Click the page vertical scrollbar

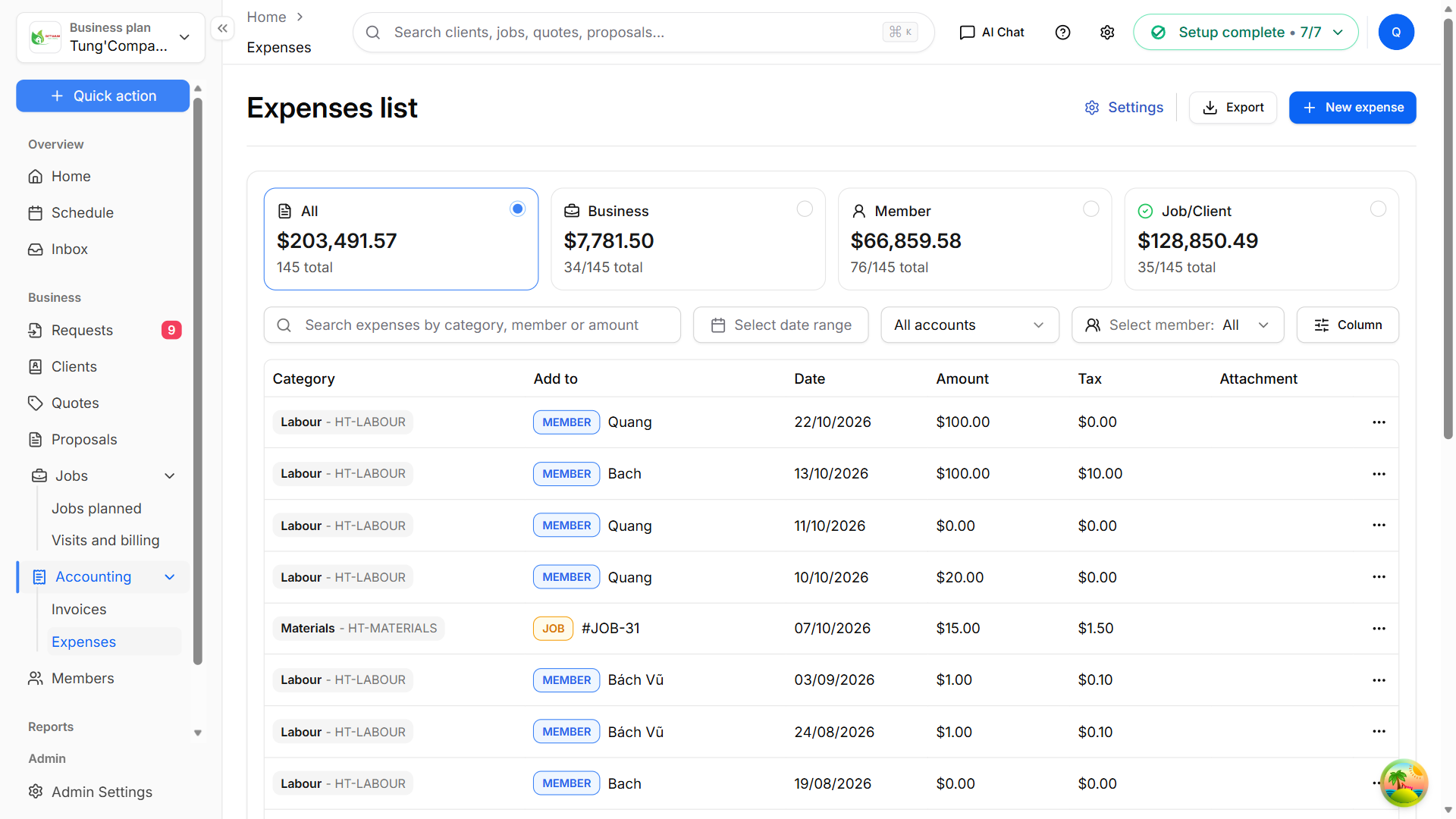click(x=1448, y=227)
